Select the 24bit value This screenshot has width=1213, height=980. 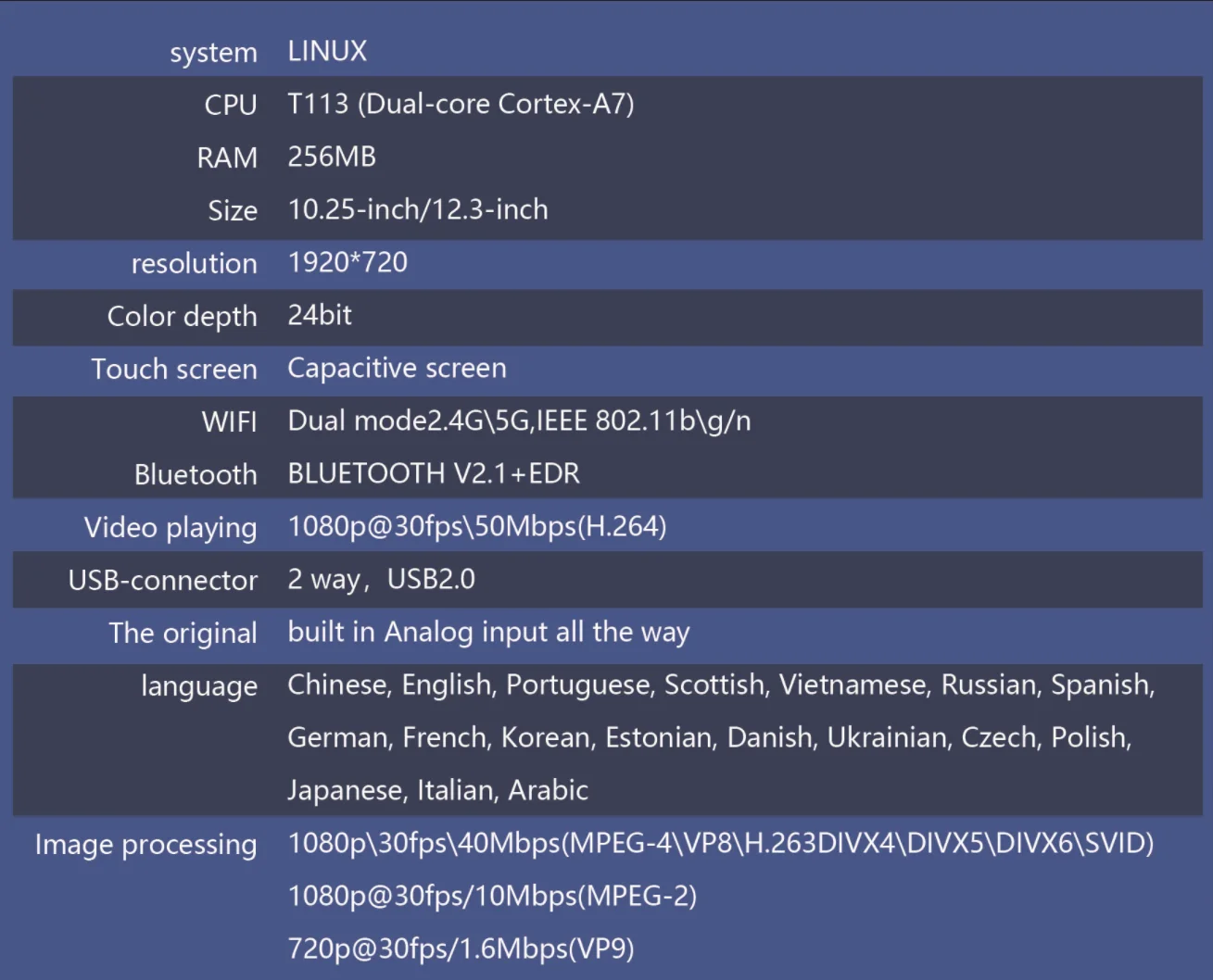coord(320,315)
